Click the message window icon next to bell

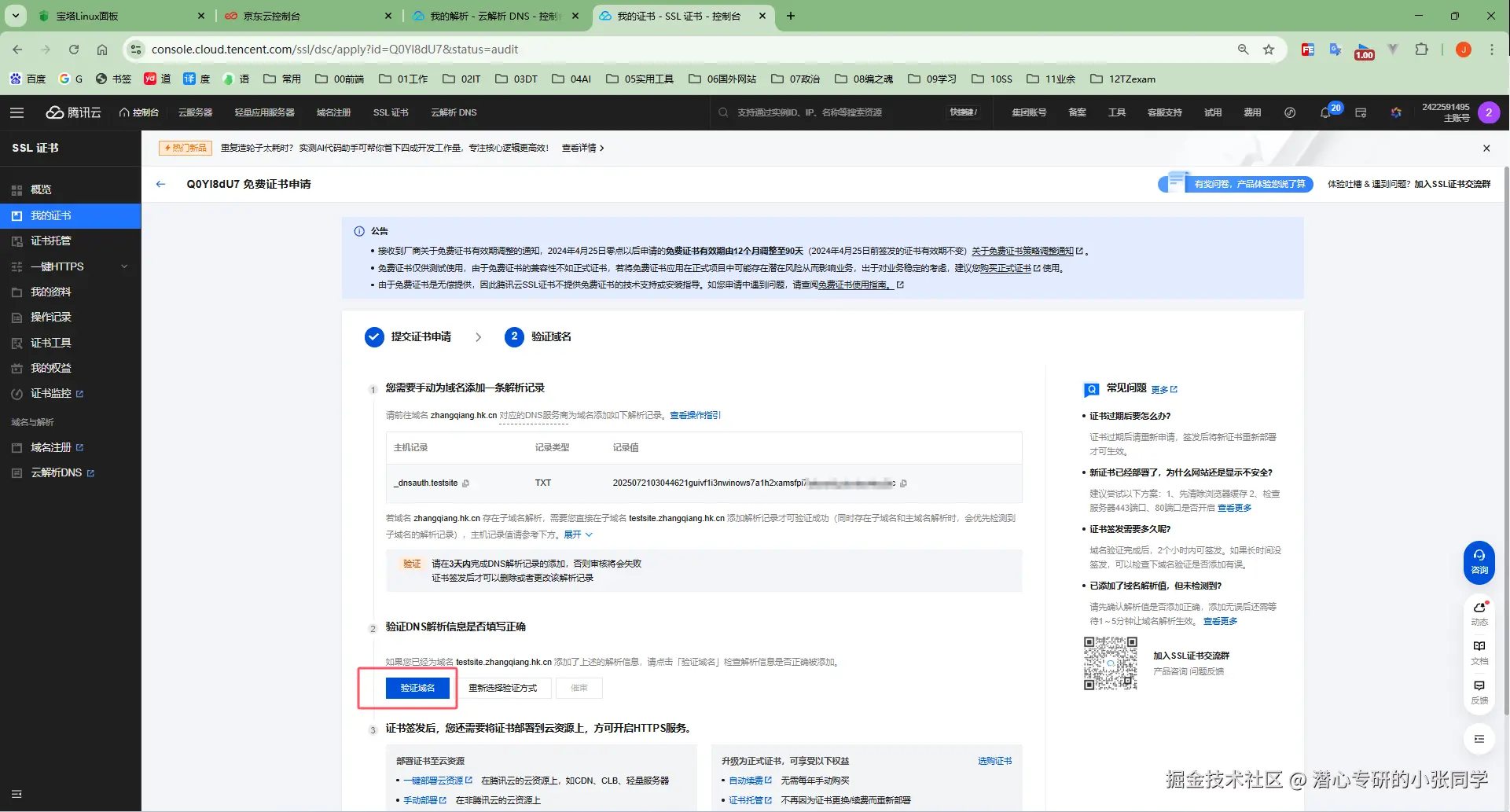coord(1361,112)
